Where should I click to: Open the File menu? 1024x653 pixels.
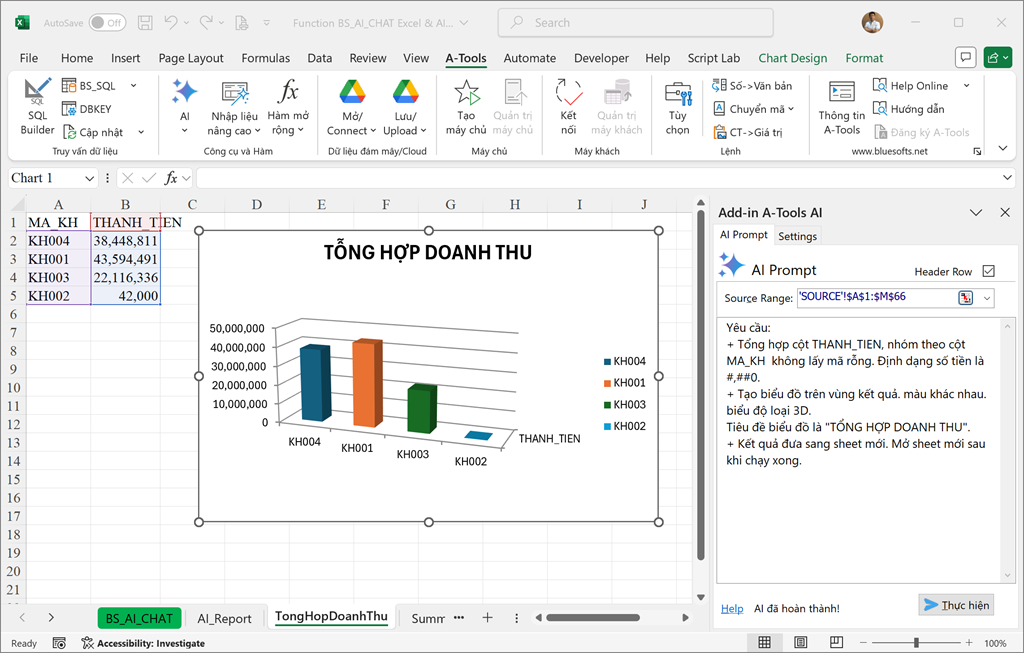coord(29,58)
